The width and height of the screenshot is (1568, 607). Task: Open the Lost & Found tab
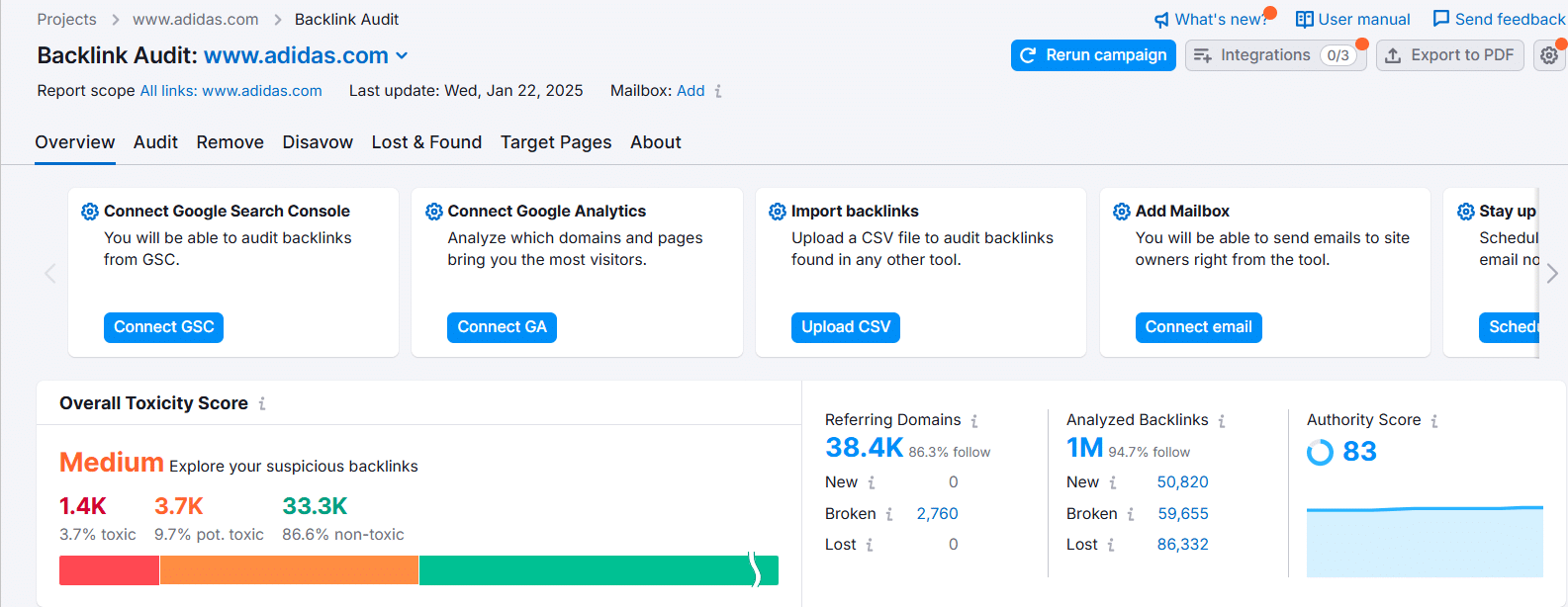(x=426, y=142)
